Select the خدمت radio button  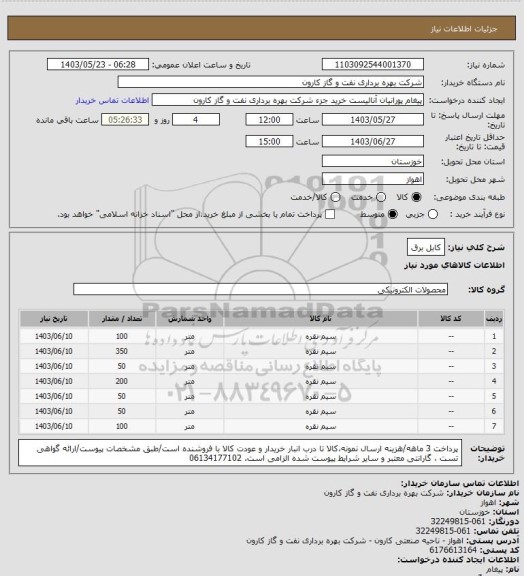(x=381, y=197)
